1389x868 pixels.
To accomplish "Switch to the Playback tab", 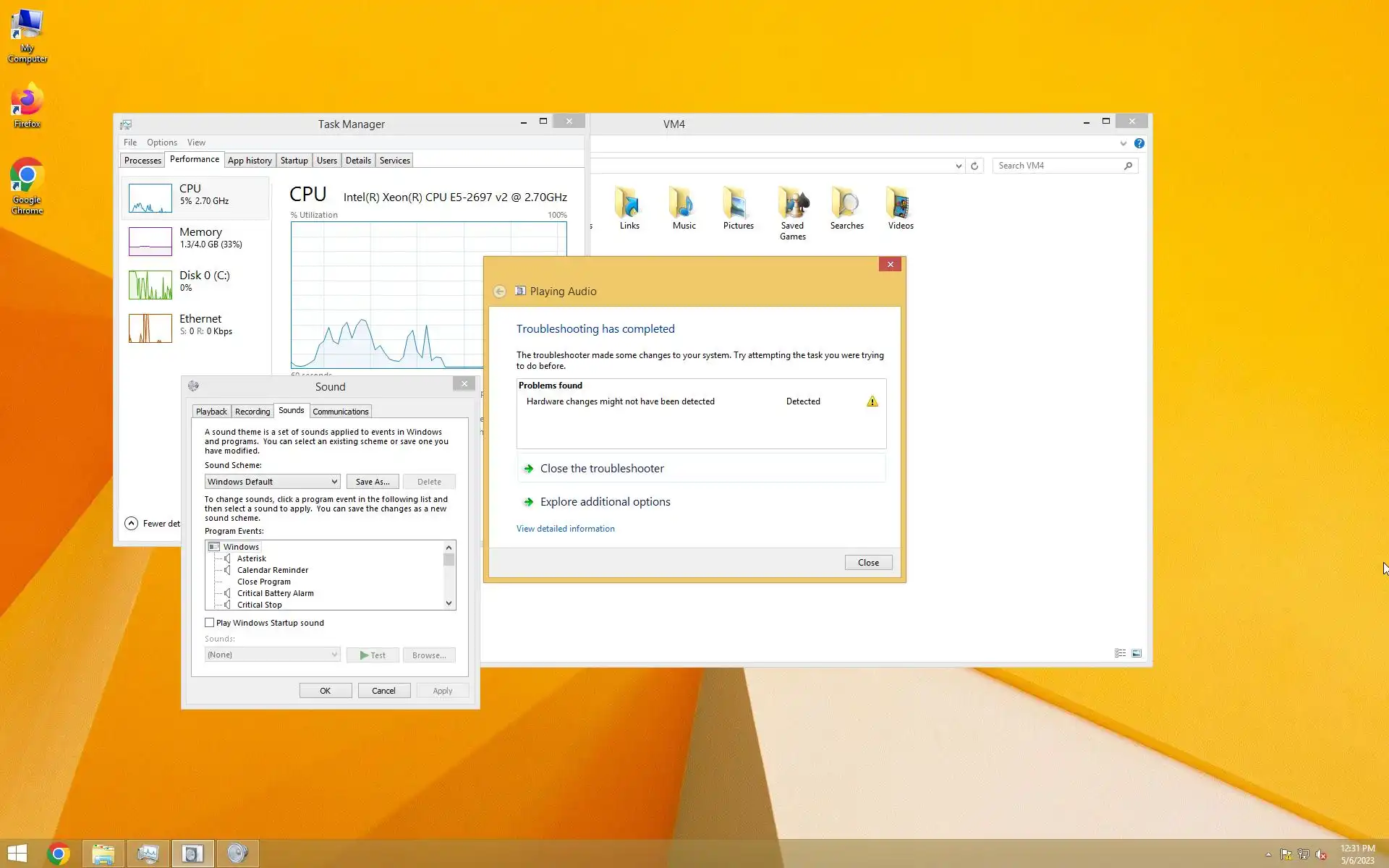I will coord(211,412).
